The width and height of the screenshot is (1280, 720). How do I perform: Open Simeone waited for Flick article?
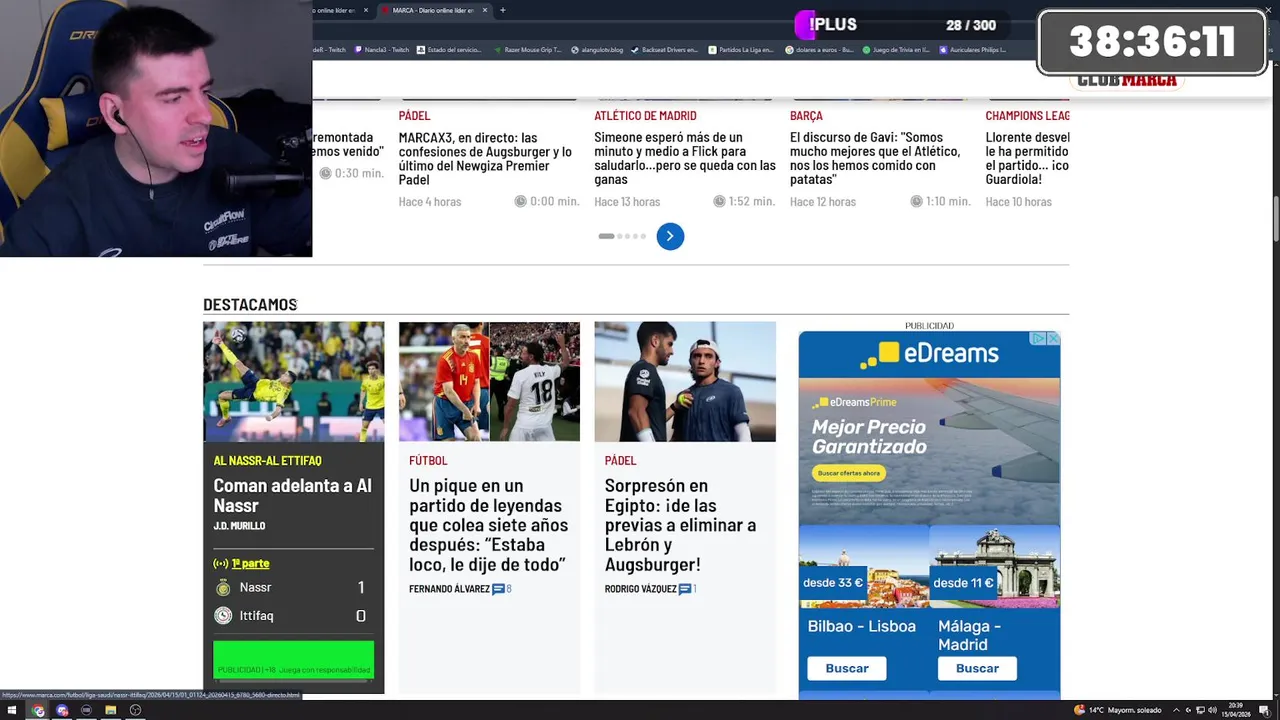[685, 158]
